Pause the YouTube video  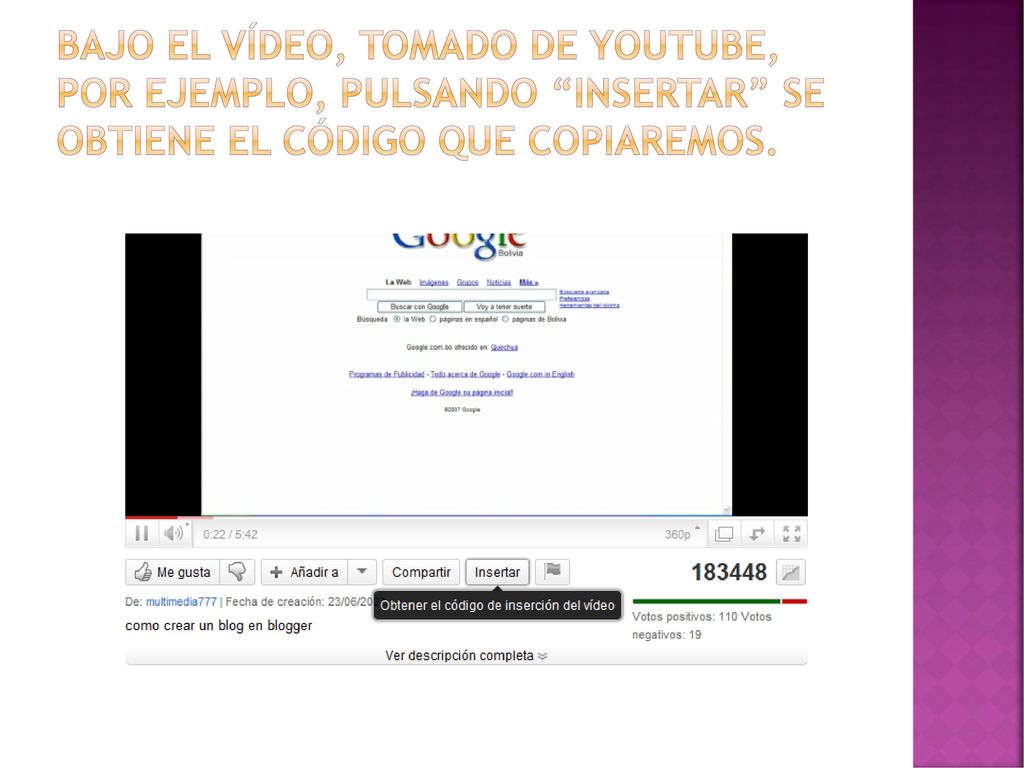tap(142, 534)
